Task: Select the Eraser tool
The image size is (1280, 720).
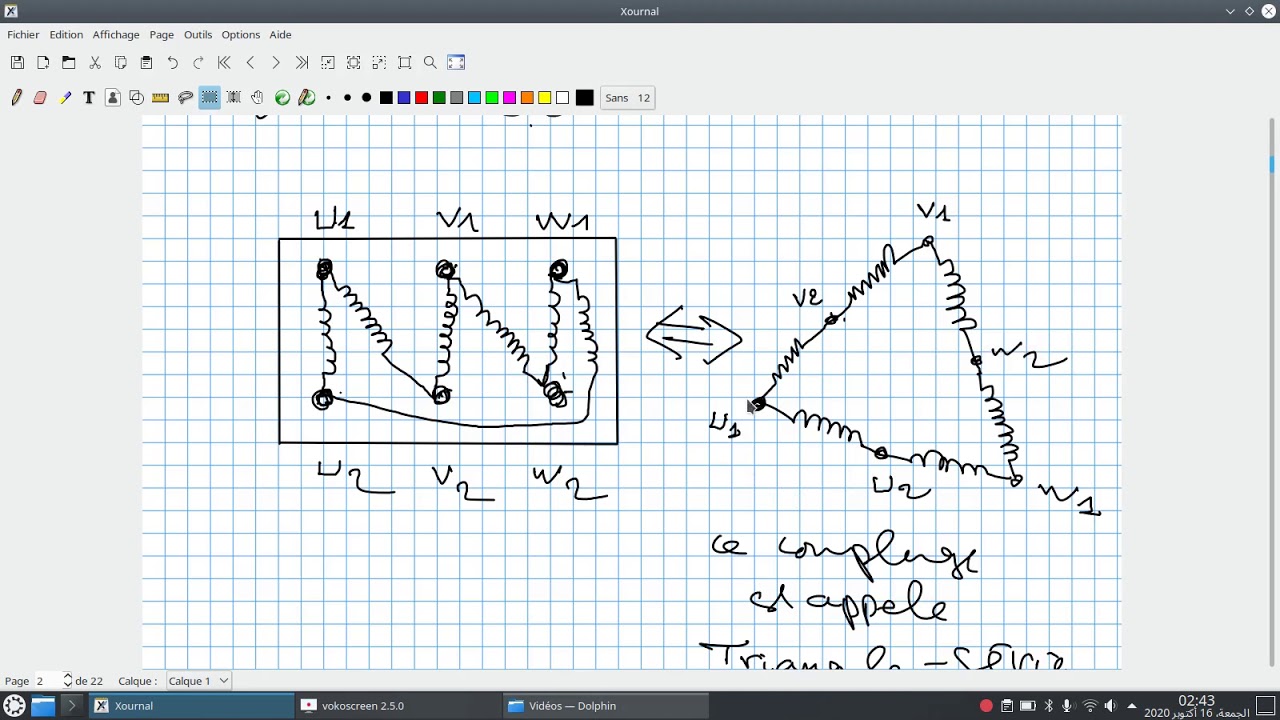Action: 41,98
